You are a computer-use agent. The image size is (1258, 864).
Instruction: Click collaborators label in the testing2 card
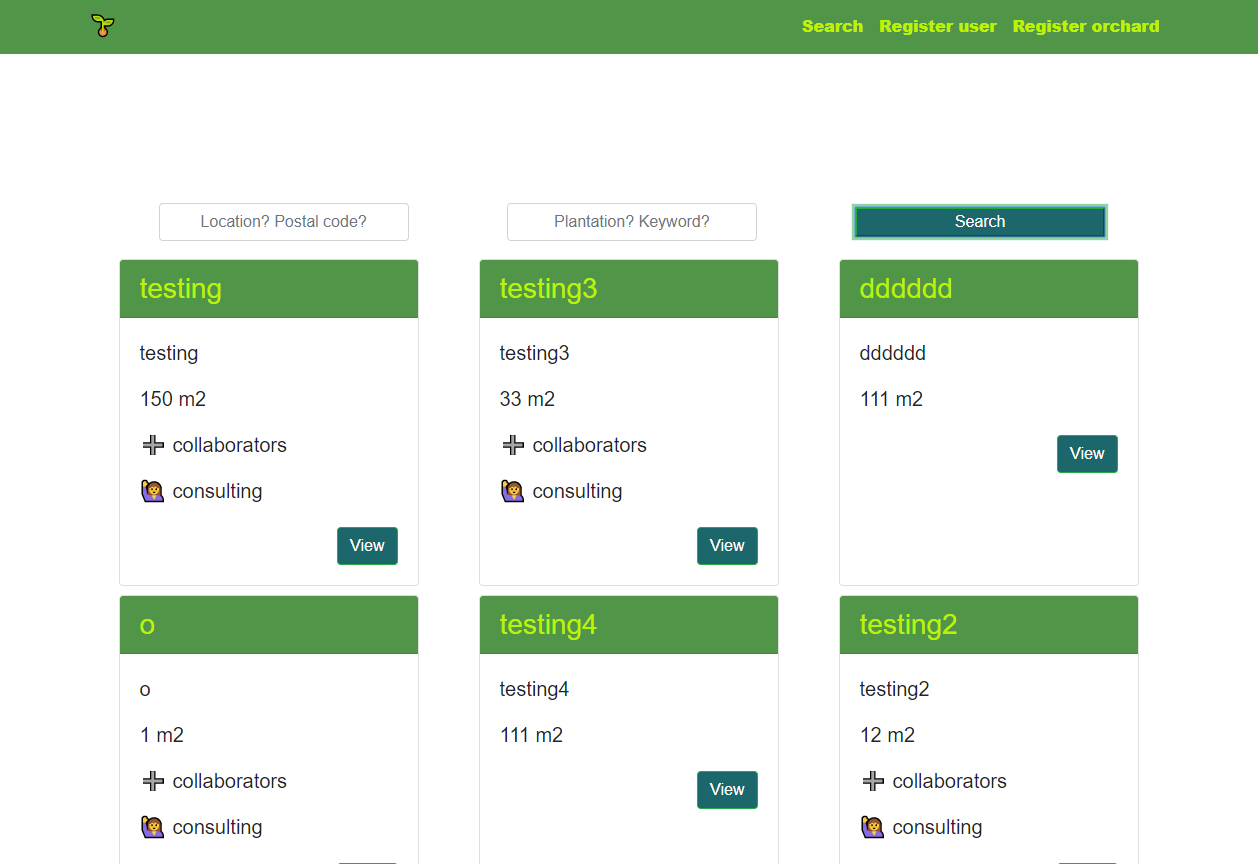(950, 781)
